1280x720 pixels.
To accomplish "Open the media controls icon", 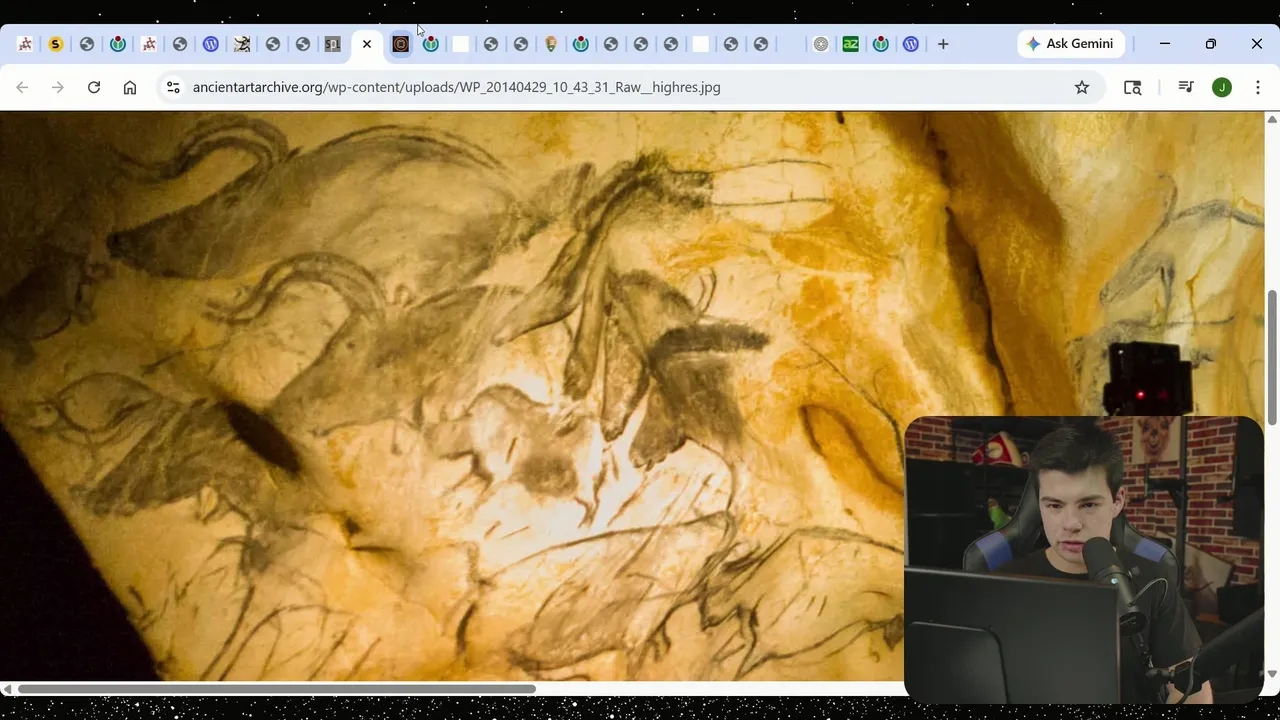I will click(x=1186, y=87).
